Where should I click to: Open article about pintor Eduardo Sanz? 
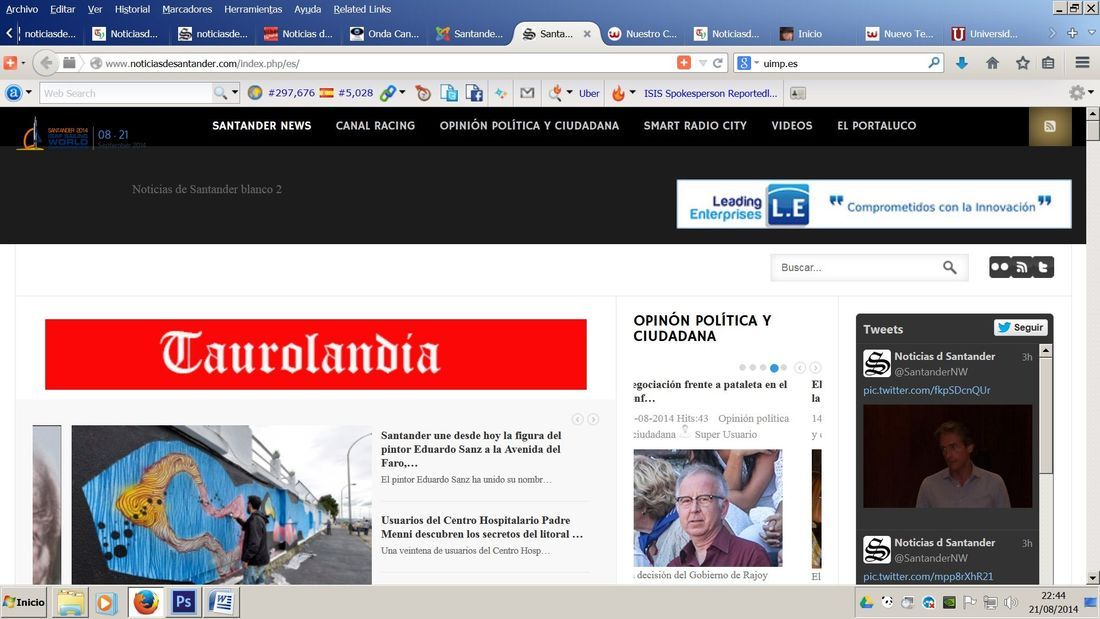(x=471, y=449)
